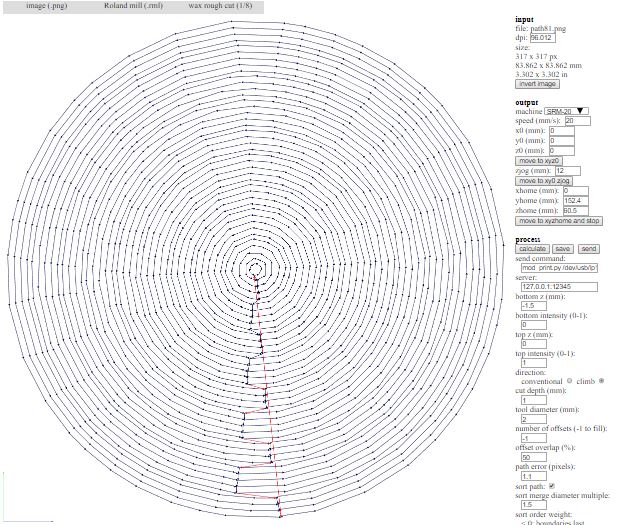Image resolution: width=620 pixels, height=525 pixels.
Task: Click the sort merge diameter multiple field
Action: (534, 505)
